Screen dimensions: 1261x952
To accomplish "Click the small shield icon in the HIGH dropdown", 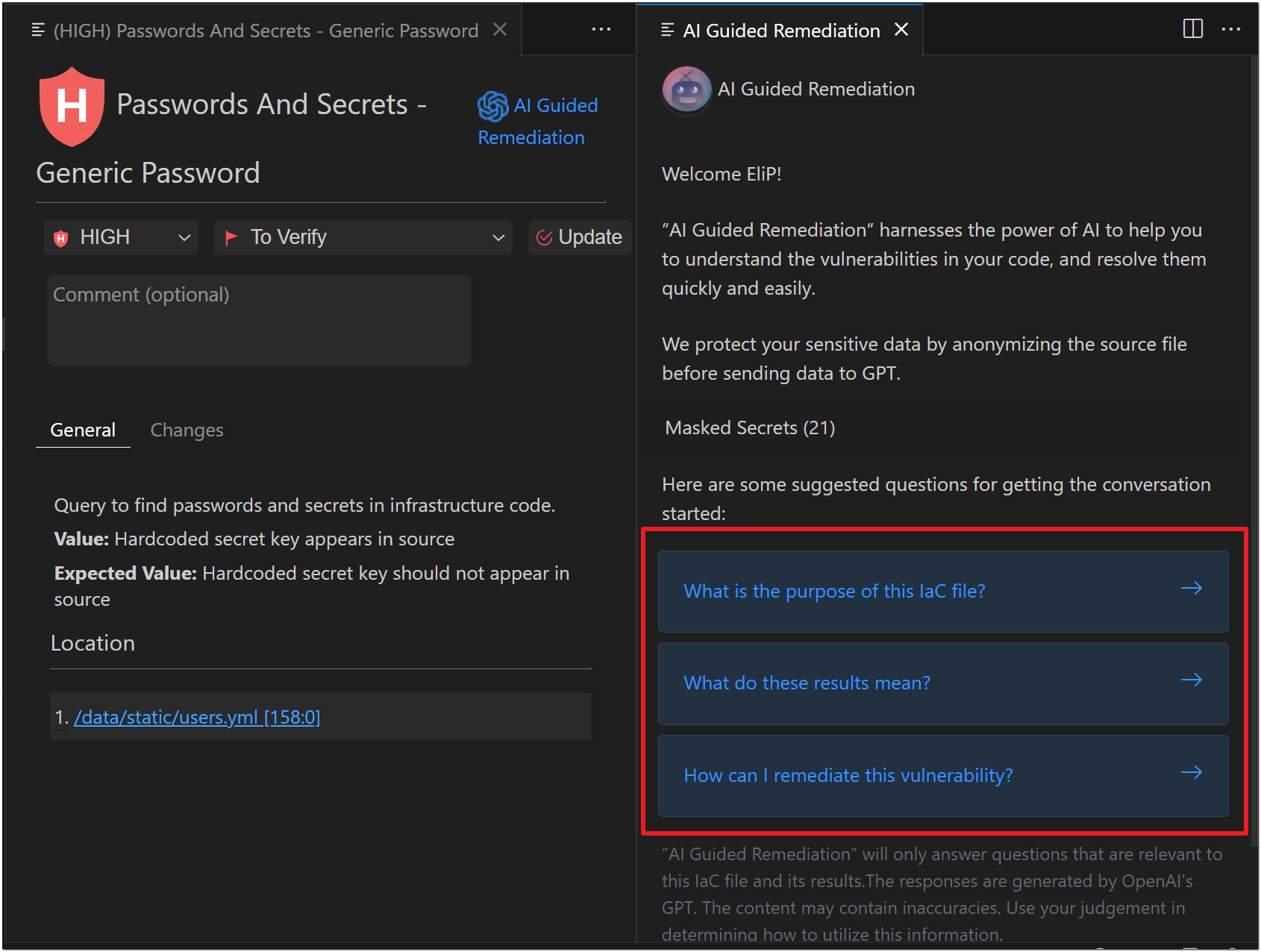I will tap(61, 238).
